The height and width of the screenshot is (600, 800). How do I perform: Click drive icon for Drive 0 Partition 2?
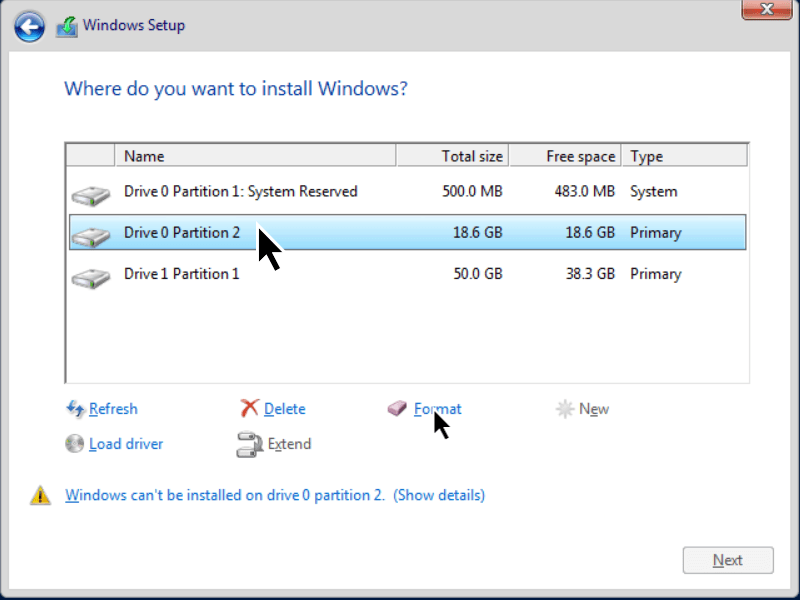pyautogui.click(x=91, y=237)
